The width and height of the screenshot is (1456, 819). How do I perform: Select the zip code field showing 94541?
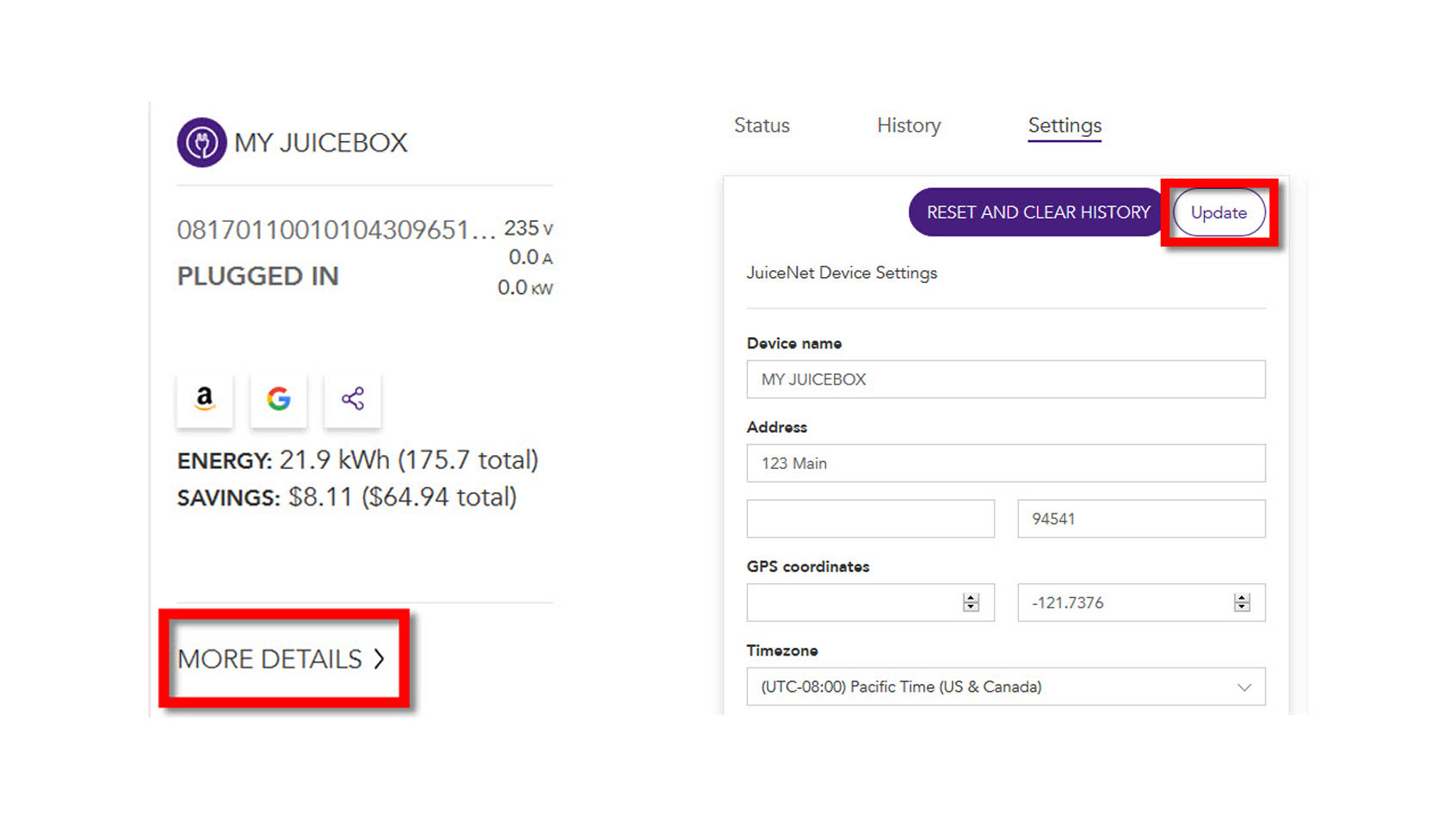point(1140,519)
